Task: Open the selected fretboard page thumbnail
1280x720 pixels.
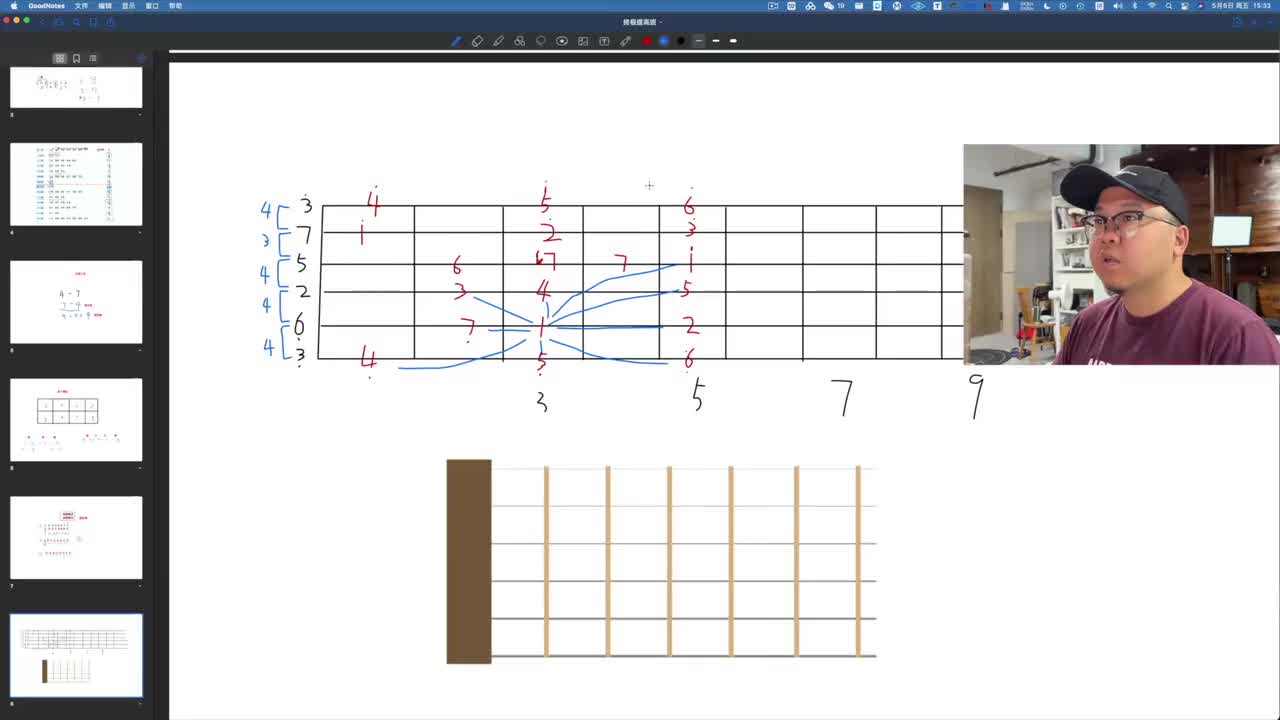Action: click(76, 655)
